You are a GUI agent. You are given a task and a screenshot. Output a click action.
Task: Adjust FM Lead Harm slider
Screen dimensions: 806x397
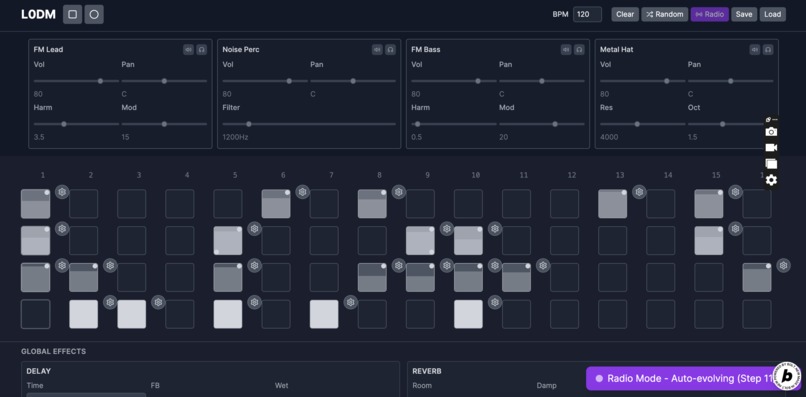point(76,124)
